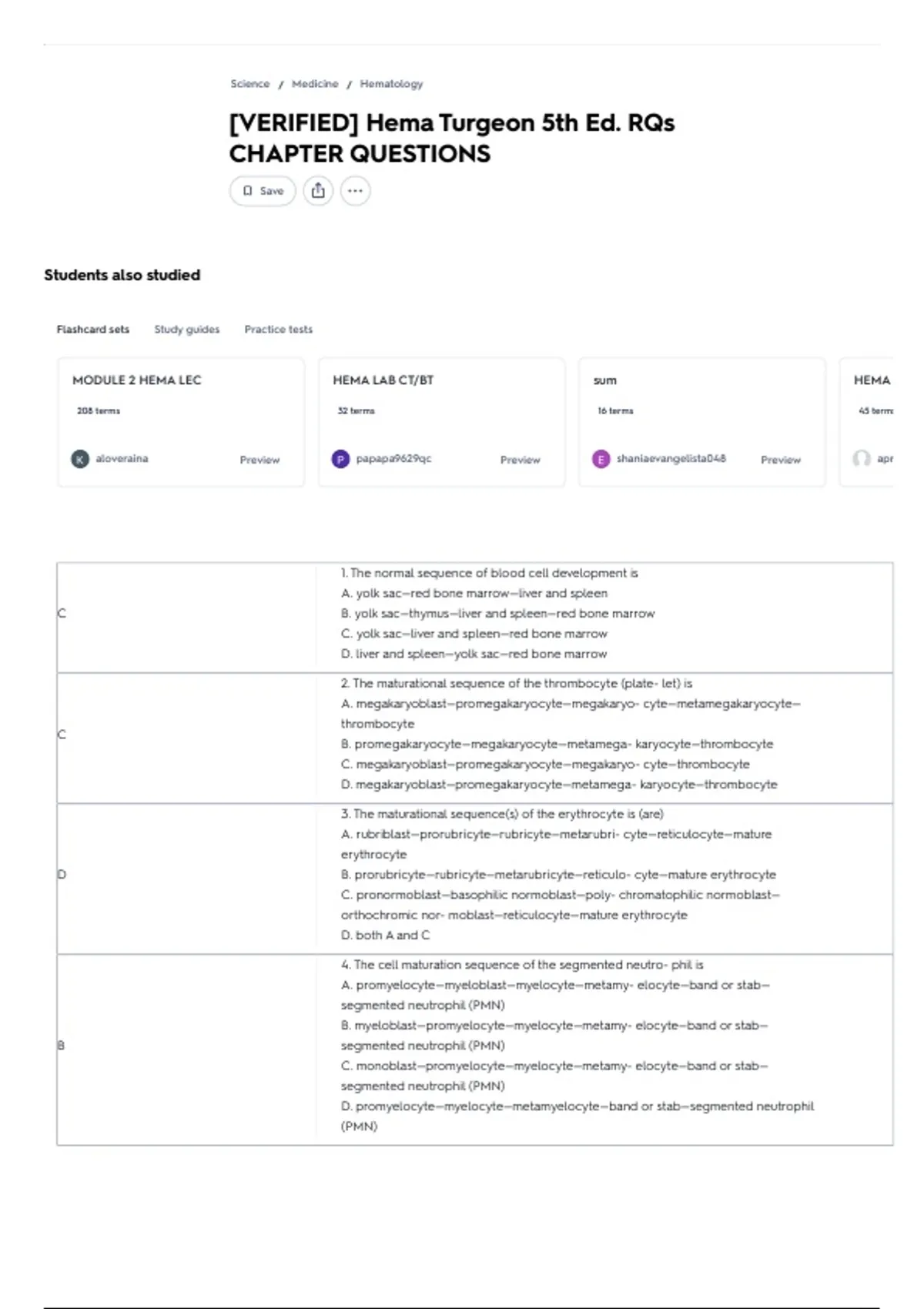Open the MODULE 2 HEMA LEC card title
924x1309 pixels.
tap(137, 380)
